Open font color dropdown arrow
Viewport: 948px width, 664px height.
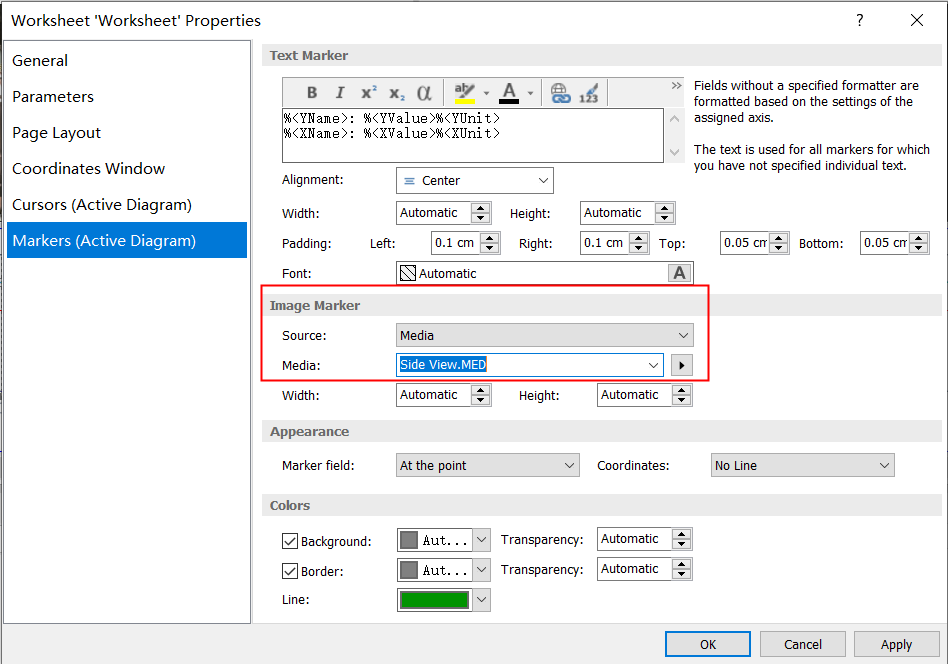tap(530, 93)
